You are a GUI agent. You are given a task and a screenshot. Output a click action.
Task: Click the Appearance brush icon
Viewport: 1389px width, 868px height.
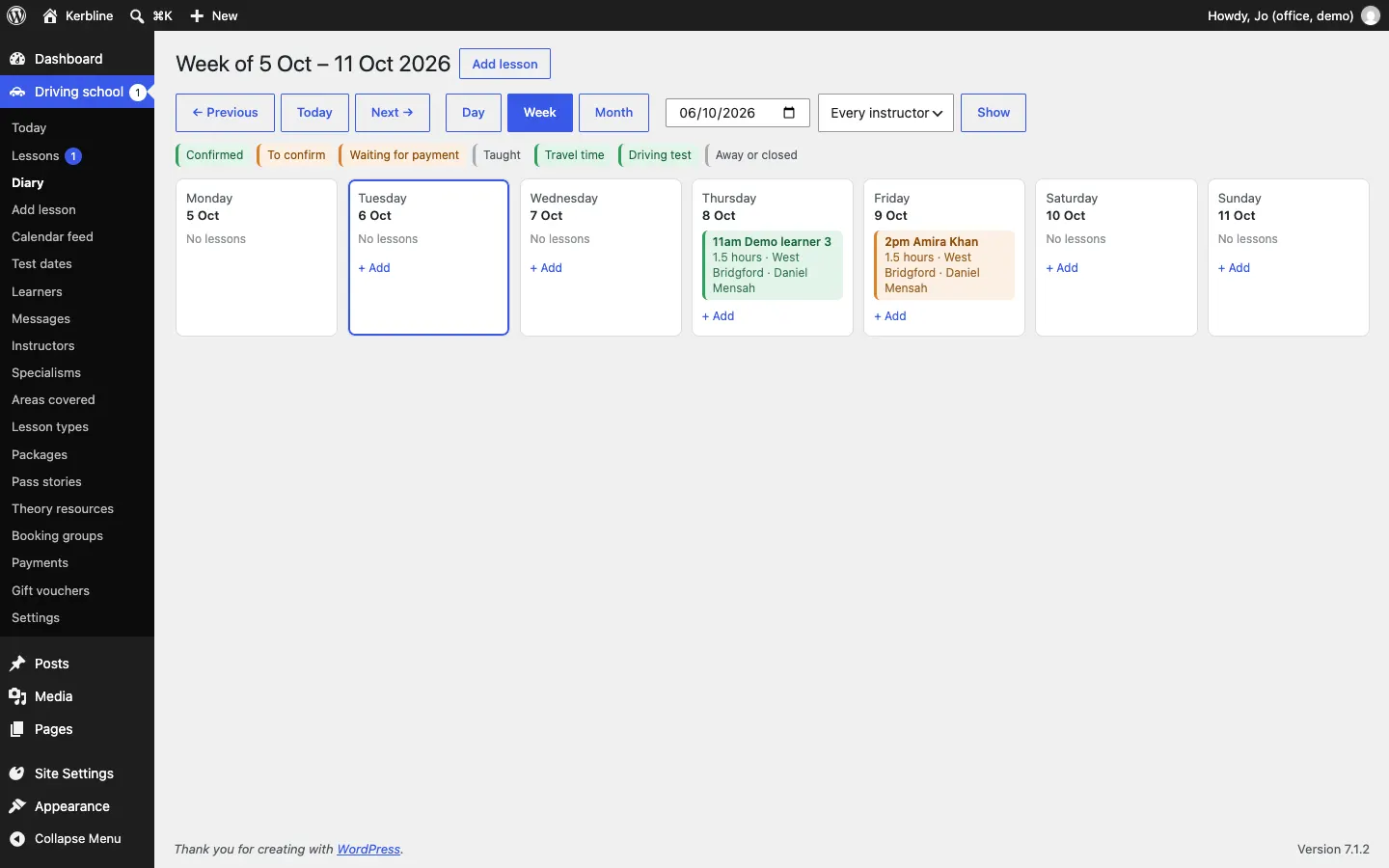point(17,806)
